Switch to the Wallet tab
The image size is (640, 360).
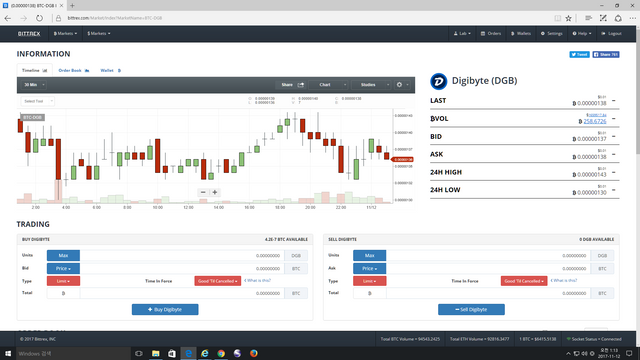tap(111, 70)
